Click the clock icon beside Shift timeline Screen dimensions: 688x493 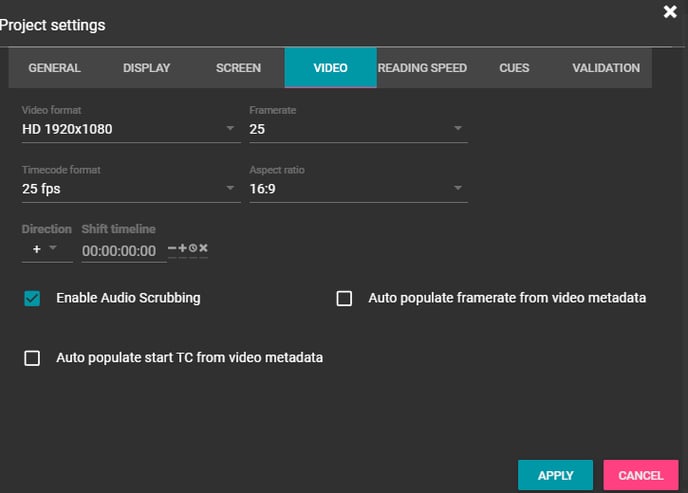pos(192,248)
